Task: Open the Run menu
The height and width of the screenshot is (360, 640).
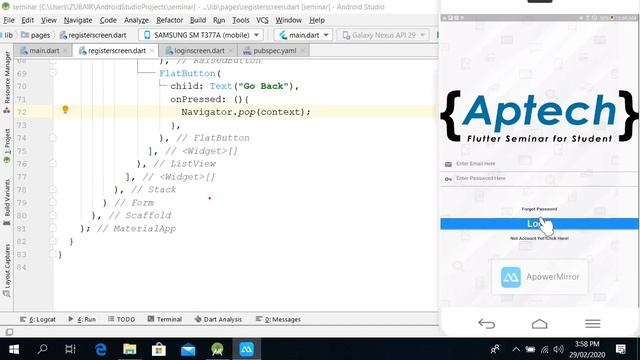Action: point(219,20)
